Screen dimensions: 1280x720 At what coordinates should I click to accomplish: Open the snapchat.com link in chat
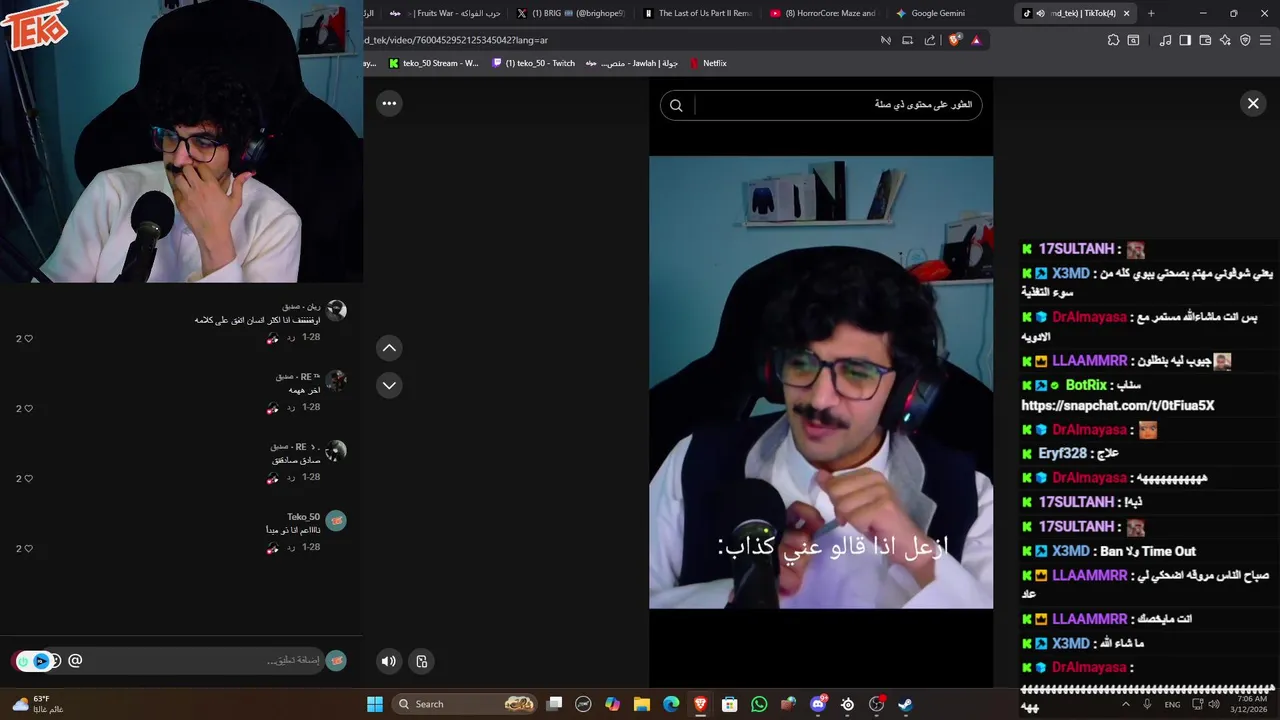[1118, 406]
